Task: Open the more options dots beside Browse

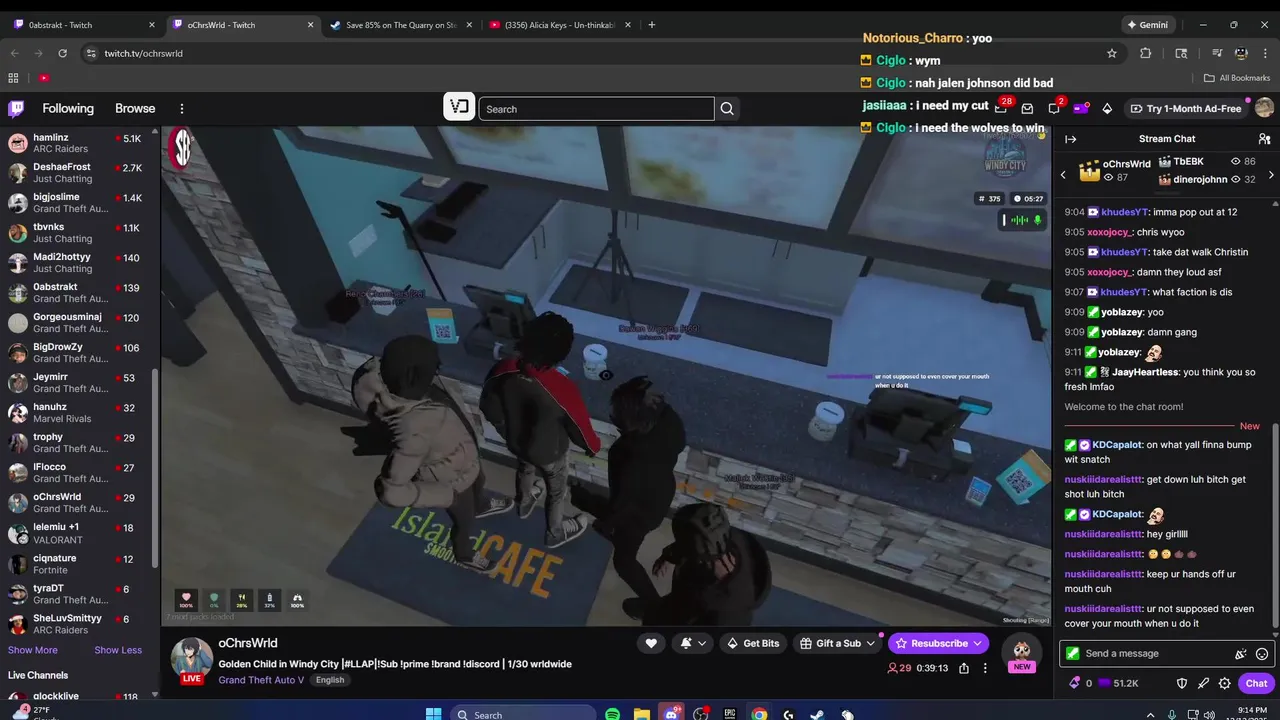Action: point(182,108)
